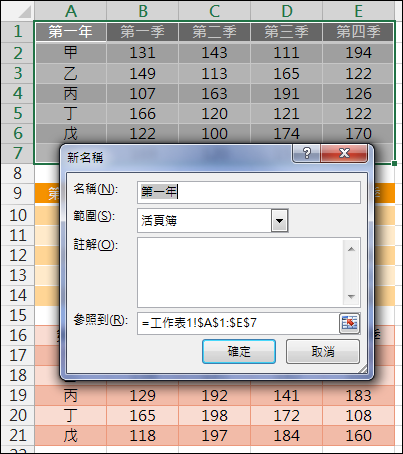The height and width of the screenshot is (454, 403).
Task: Click cell E19 with value 183
Action: coord(358,395)
